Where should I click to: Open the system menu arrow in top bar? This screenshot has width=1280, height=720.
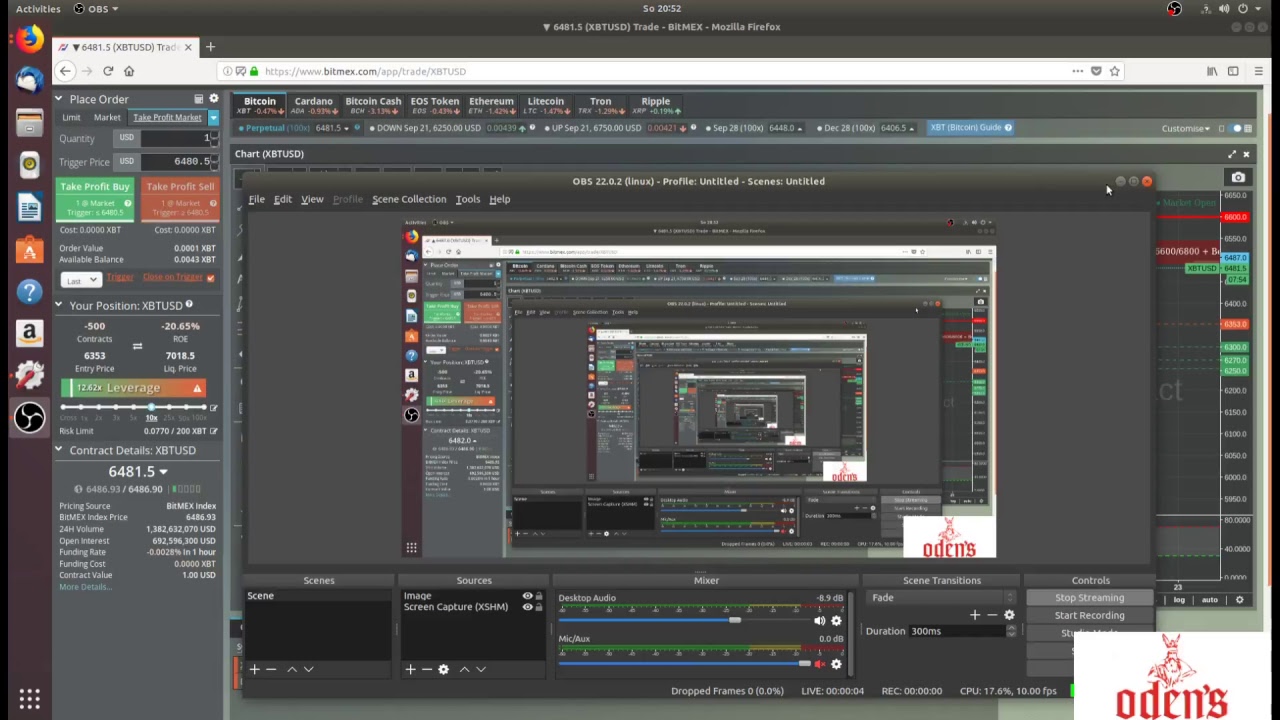(1259, 9)
